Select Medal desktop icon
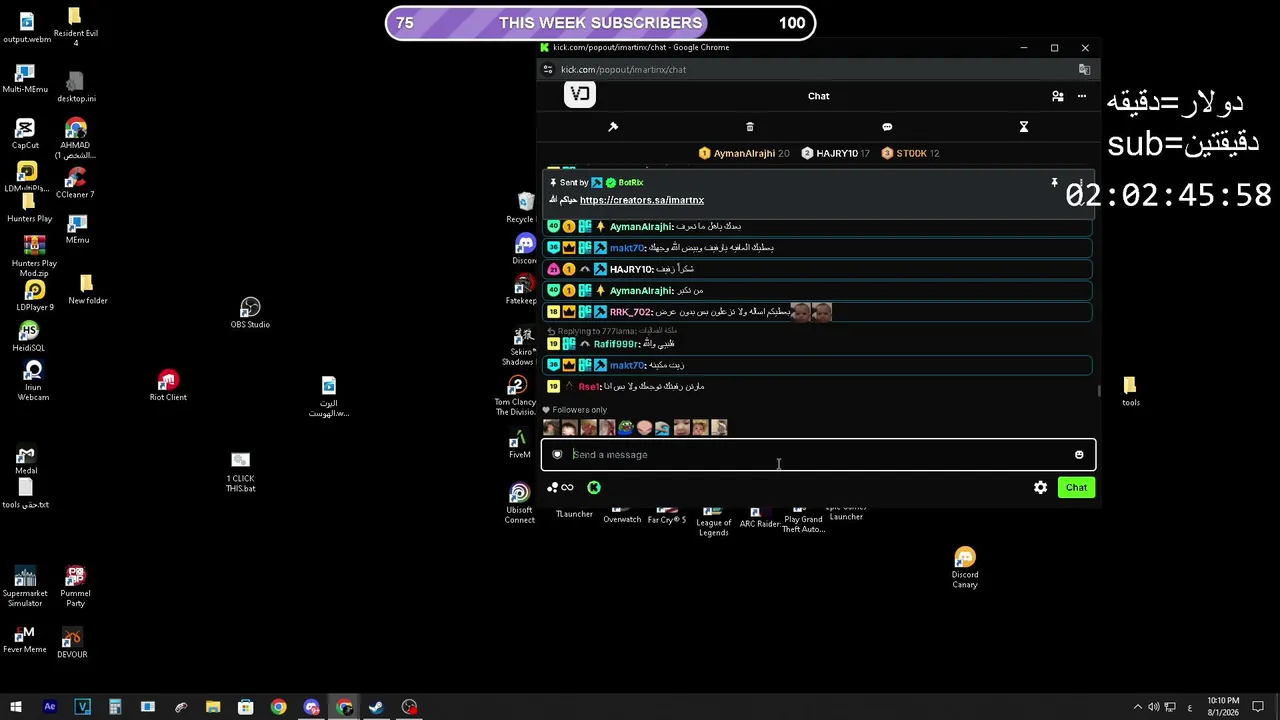Screen dimensions: 1280x720 coord(26,460)
